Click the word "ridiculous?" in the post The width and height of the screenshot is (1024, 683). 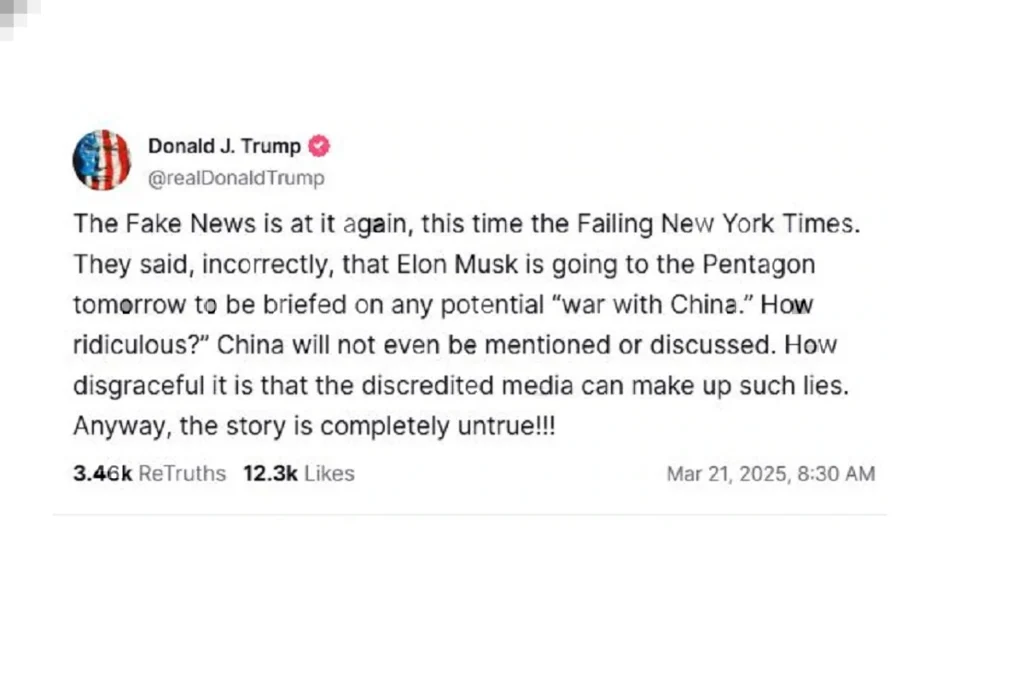(x=140, y=345)
